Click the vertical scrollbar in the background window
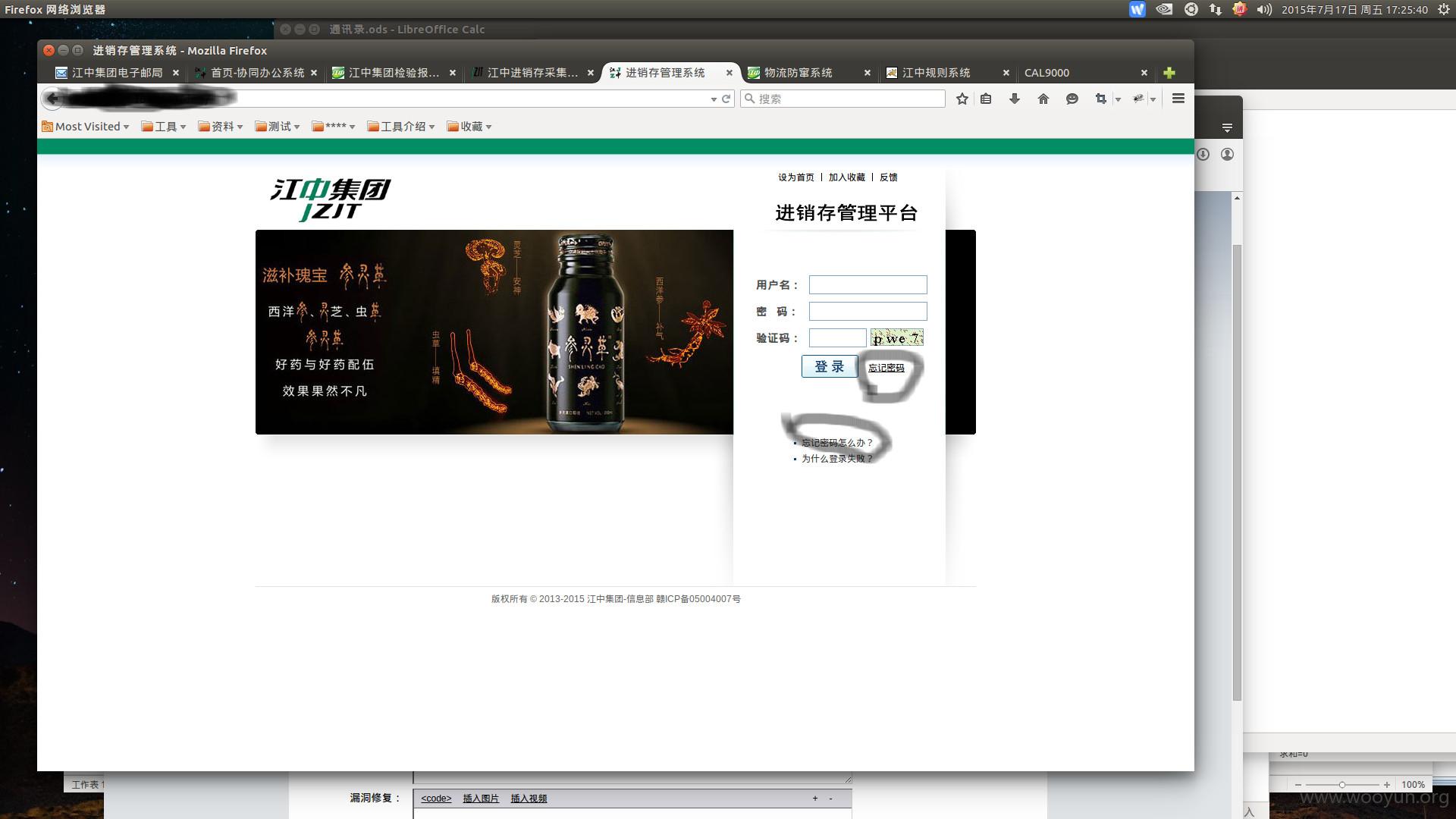 click(1237, 472)
